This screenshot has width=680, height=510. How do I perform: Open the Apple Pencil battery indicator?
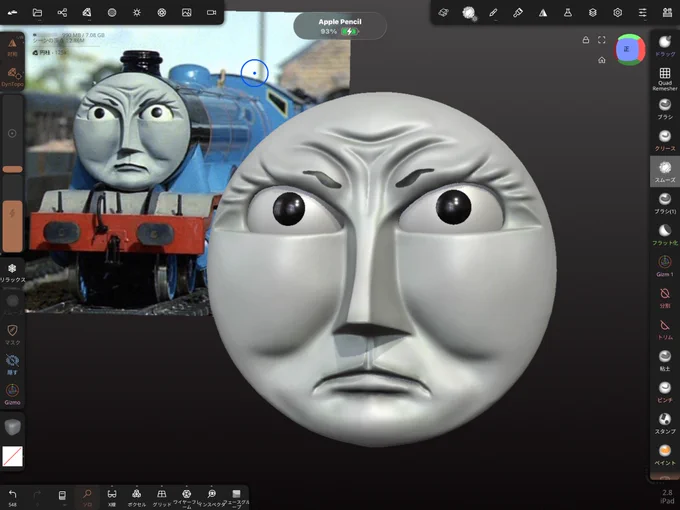tap(340, 26)
